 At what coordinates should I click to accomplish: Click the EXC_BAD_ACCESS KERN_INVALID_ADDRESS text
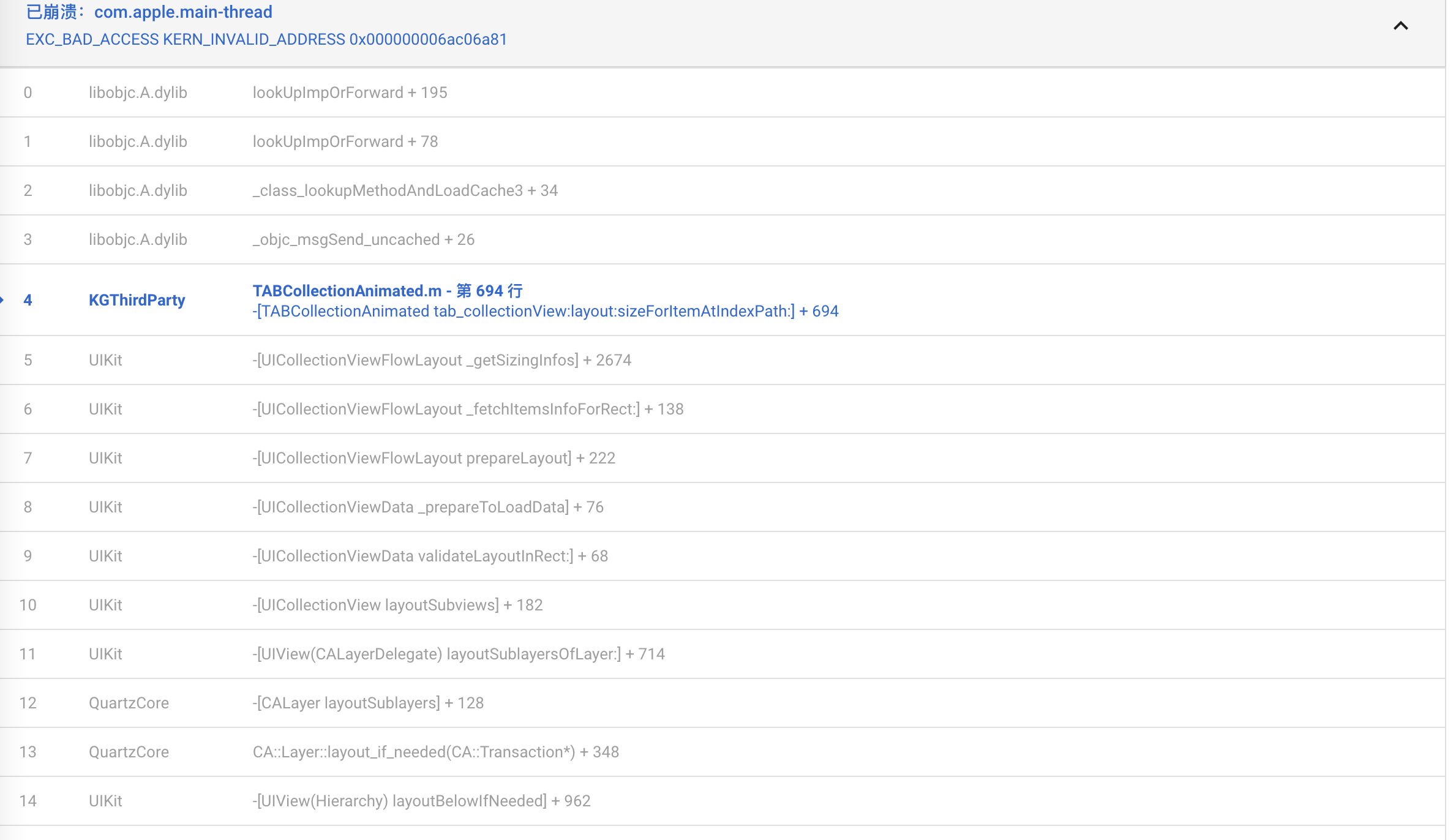tap(266, 39)
